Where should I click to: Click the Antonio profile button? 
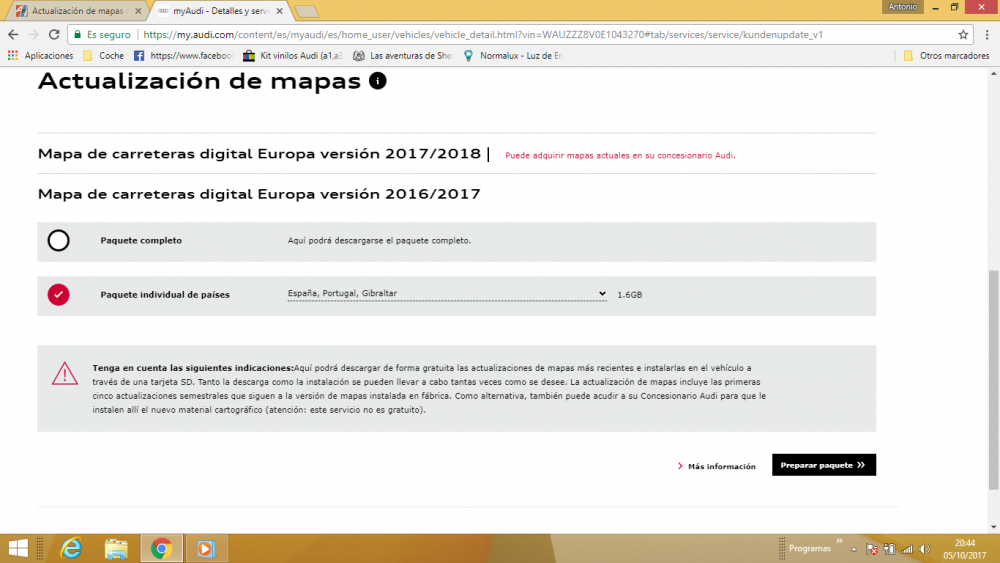pyautogui.click(x=902, y=7)
